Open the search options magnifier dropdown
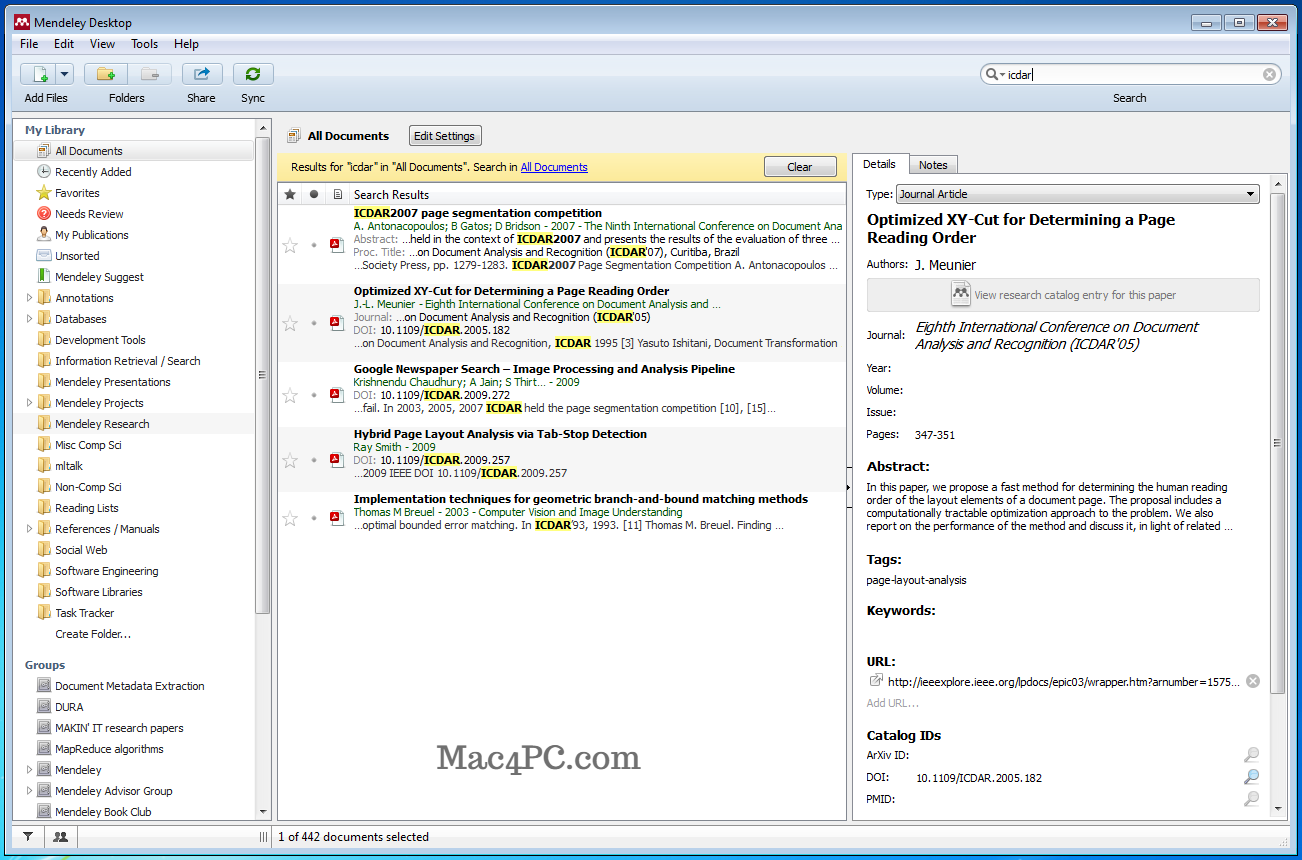 click(995, 74)
